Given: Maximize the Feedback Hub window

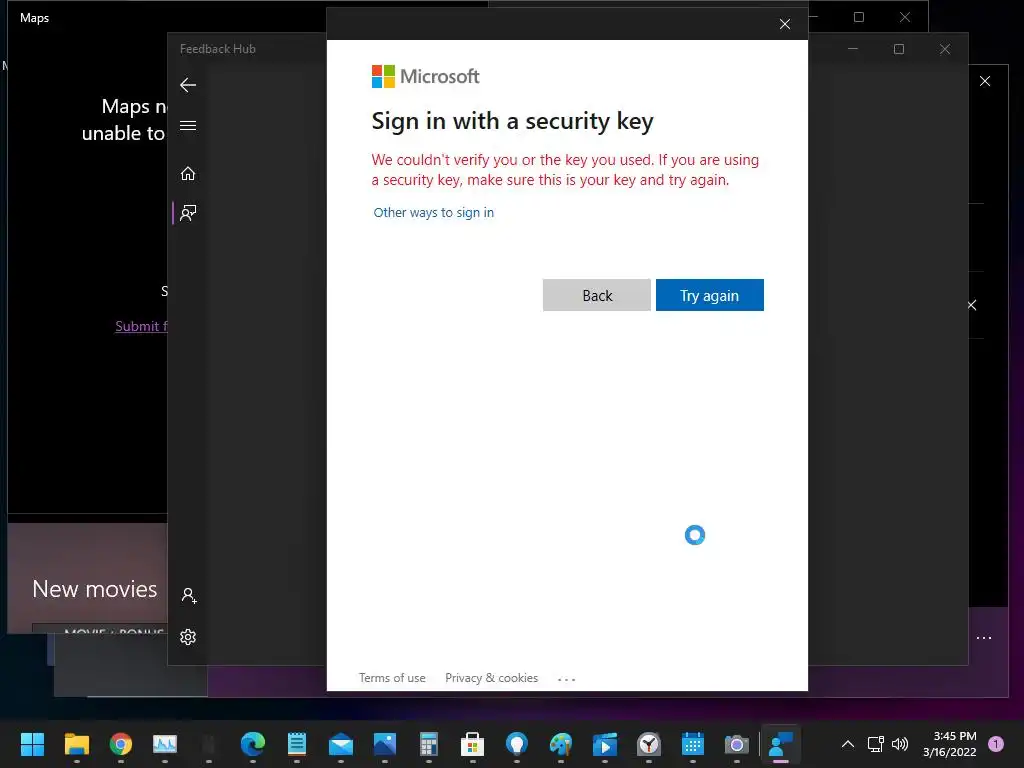Looking at the screenshot, I should pyautogui.click(x=899, y=49).
